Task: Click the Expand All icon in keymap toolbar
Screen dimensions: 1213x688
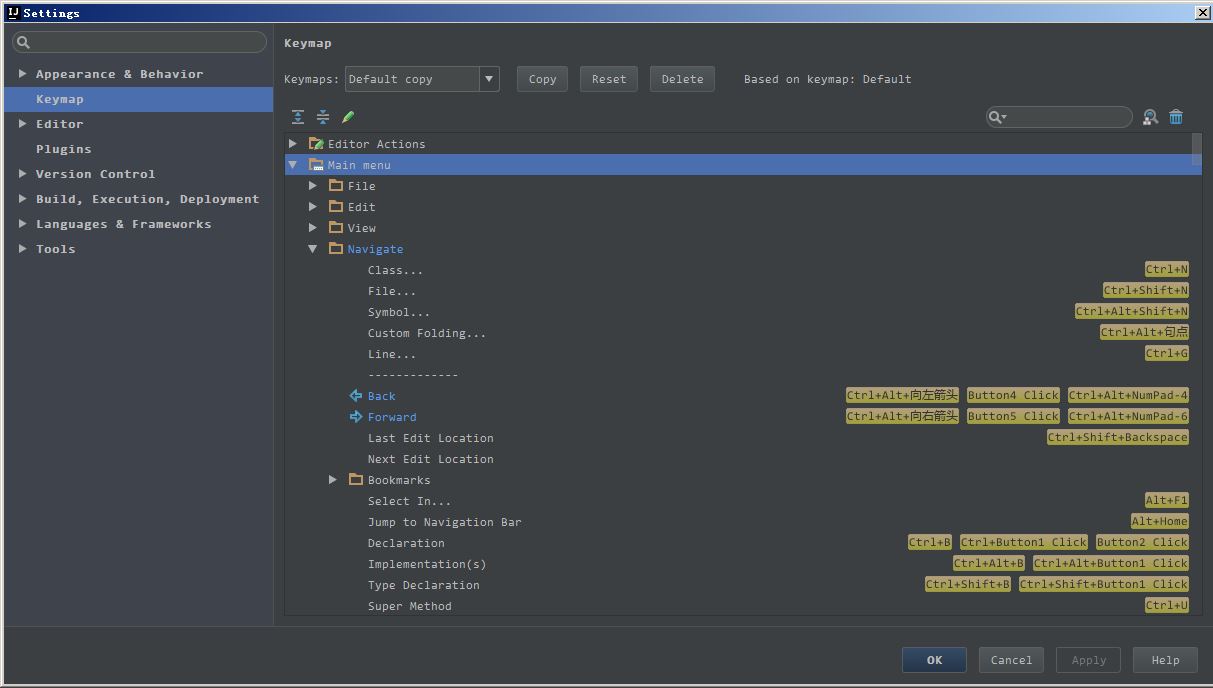Action: pos(298,117)
